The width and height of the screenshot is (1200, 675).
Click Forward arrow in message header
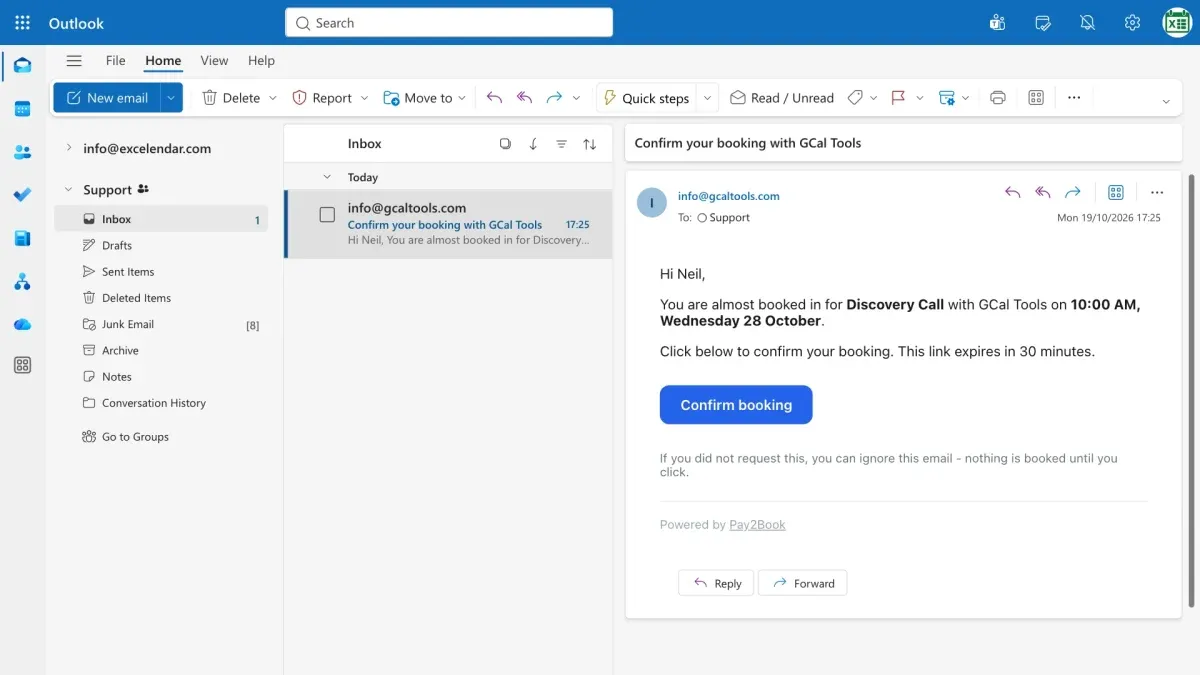point(1073,192)
